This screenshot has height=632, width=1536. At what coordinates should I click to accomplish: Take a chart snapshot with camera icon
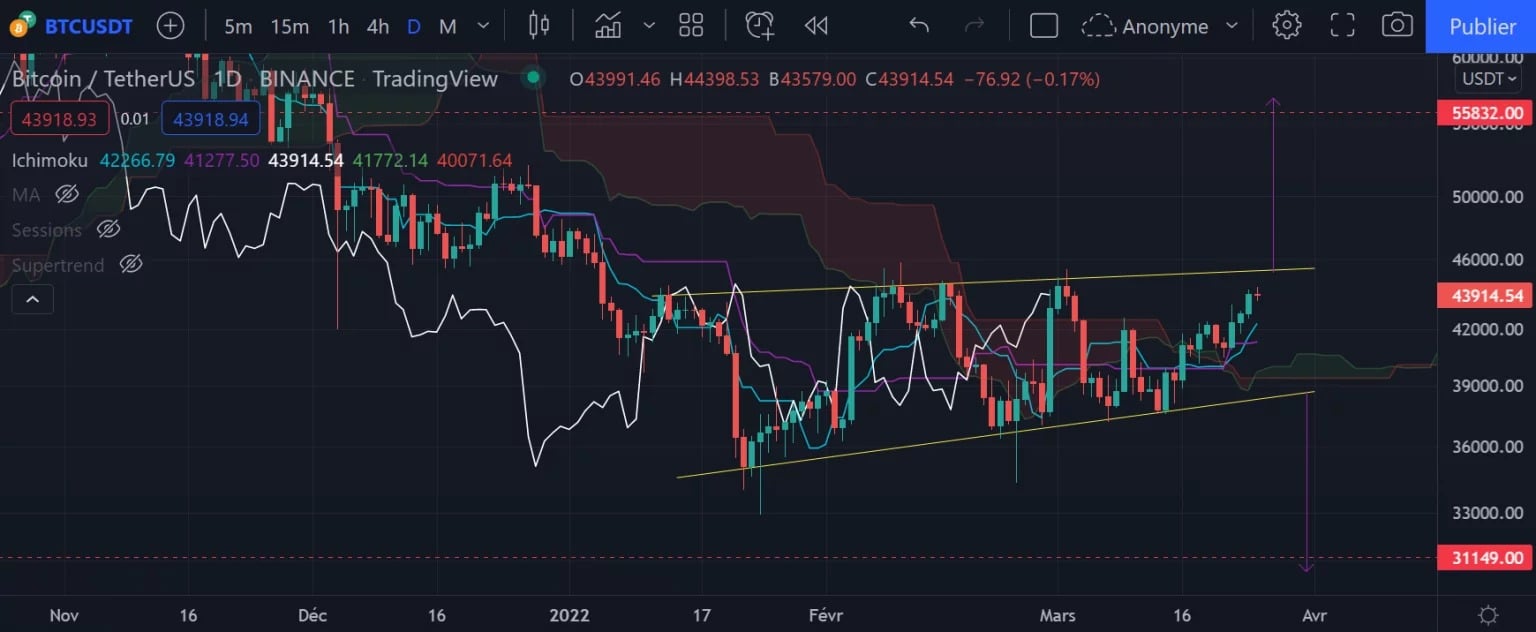pyautogui.click(x=1397, y=26)
